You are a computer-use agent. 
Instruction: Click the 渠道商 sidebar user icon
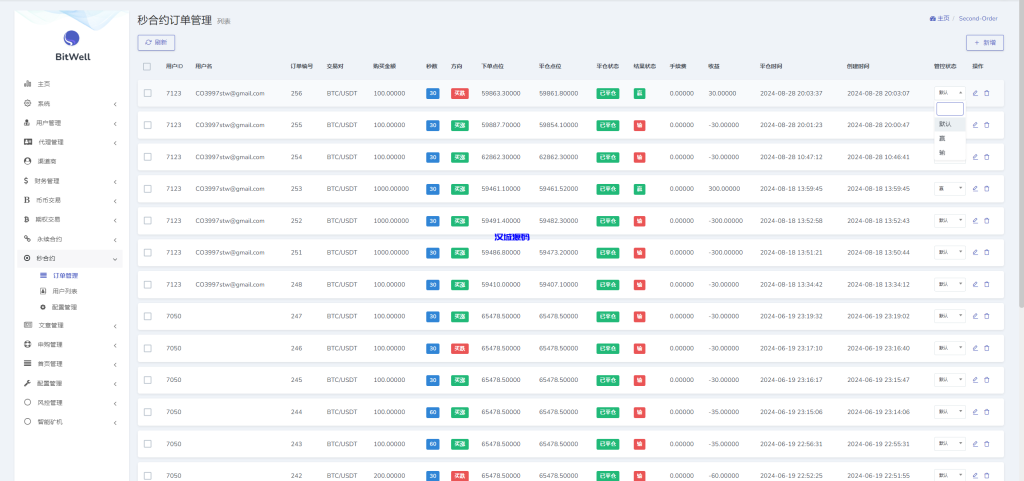click(27, 160)
